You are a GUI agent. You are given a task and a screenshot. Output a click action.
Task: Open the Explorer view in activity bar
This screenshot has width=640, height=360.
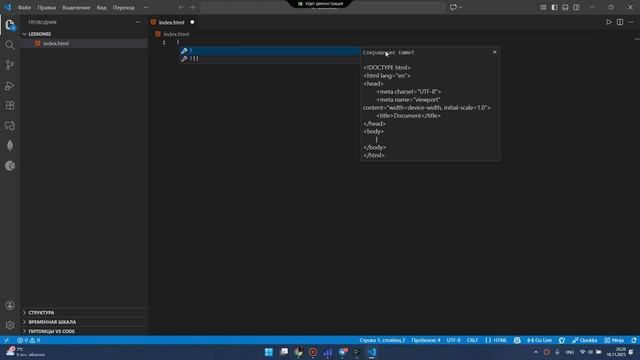[10, 25]
